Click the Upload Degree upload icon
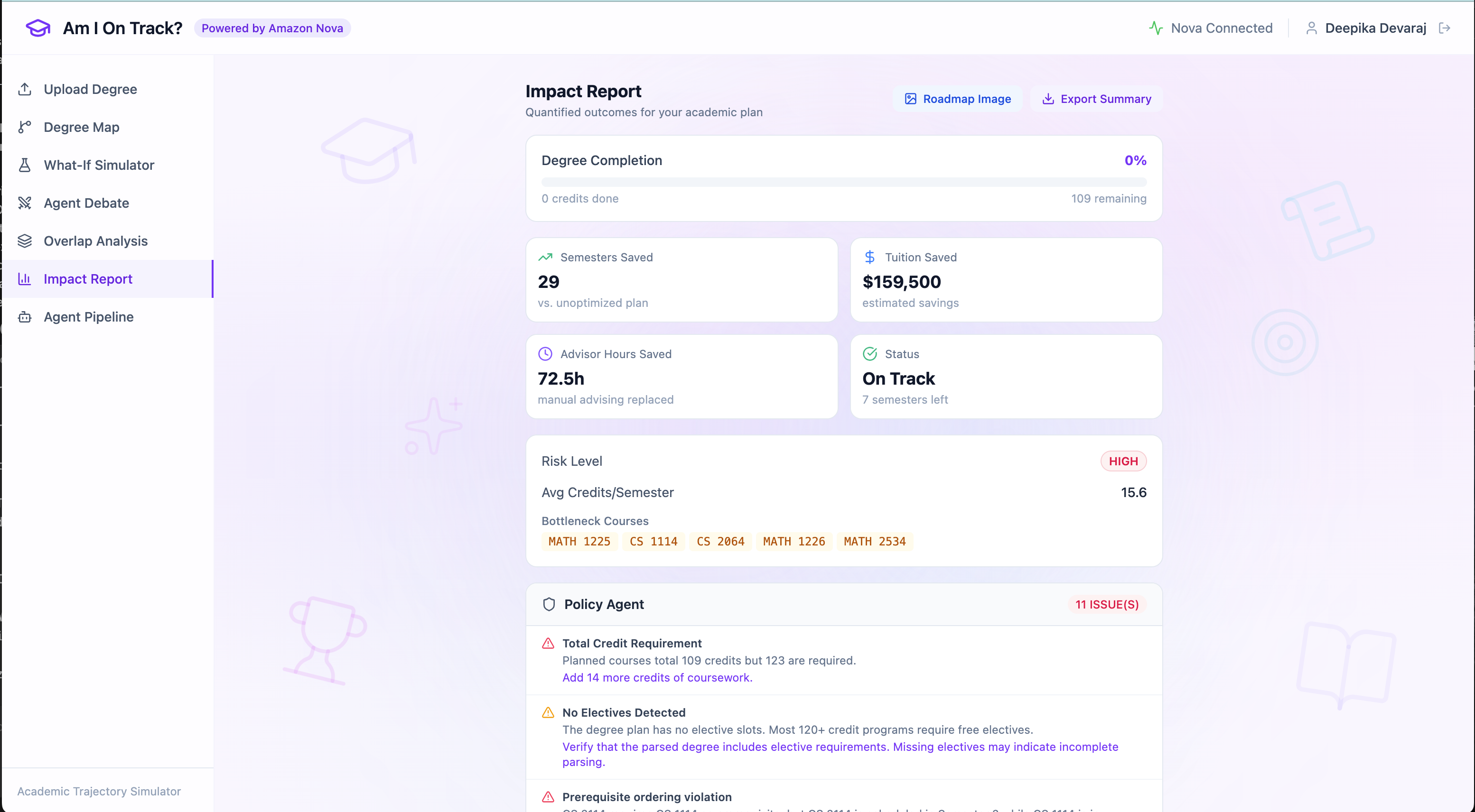Image resolution: width=1475 pixels, height=812 pixels. pos(25,89)
